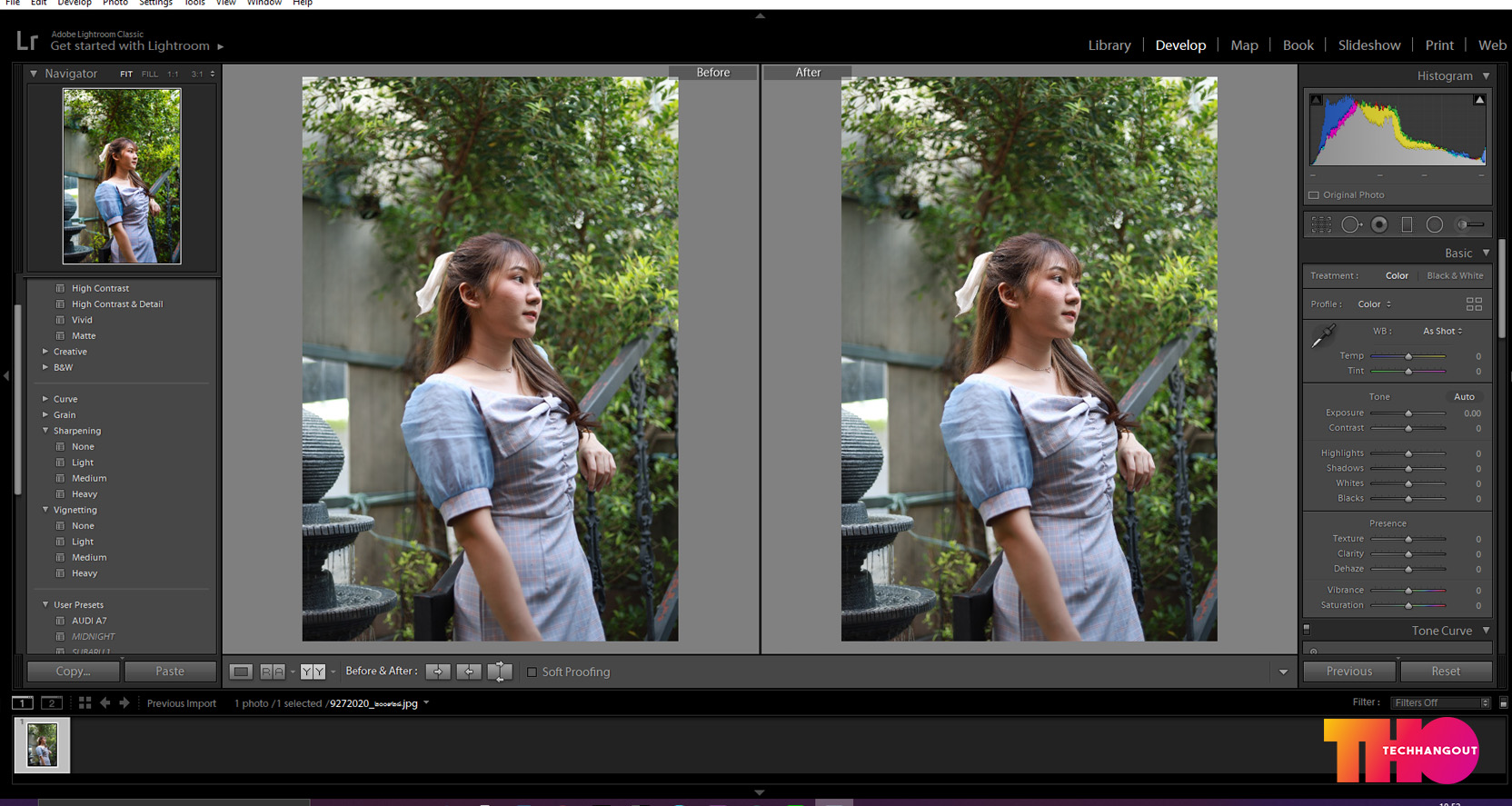
Task: Switch to the Map module
Action: point(1244,45)
